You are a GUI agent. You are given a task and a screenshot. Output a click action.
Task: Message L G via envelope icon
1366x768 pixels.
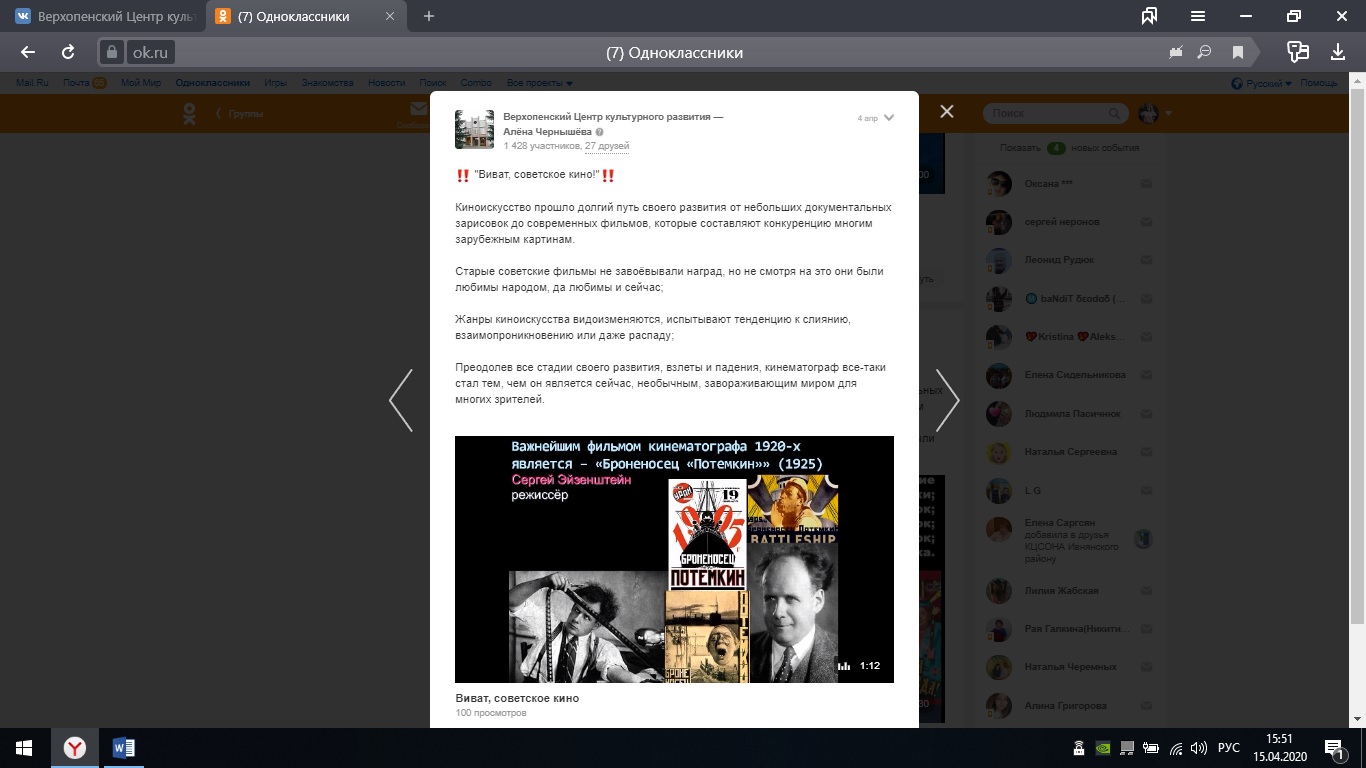(1146, 490)
